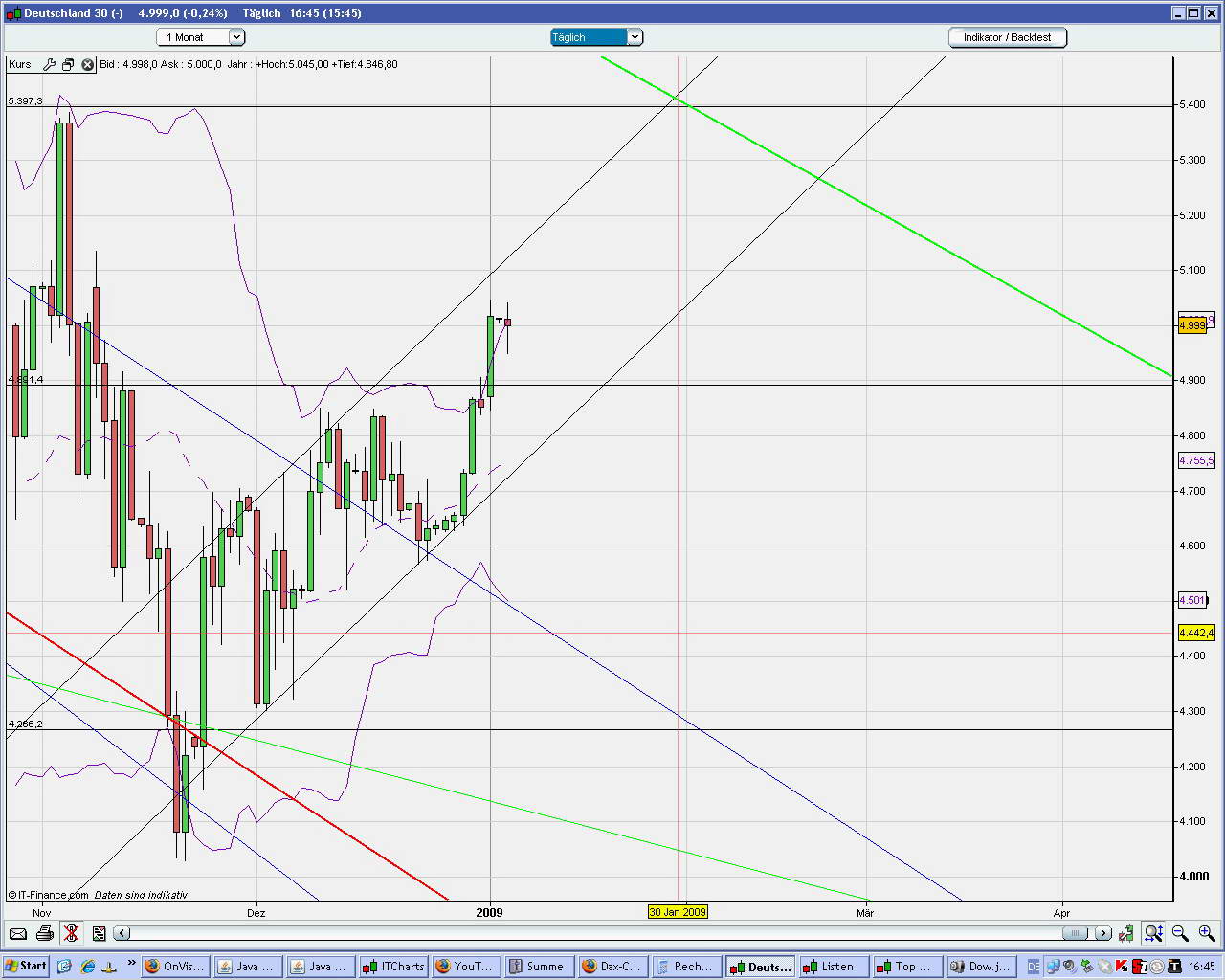Click the Internet Explorer quick launch icon
Image resolution: width=1225 pixels, height=980 pixels.
88,967
